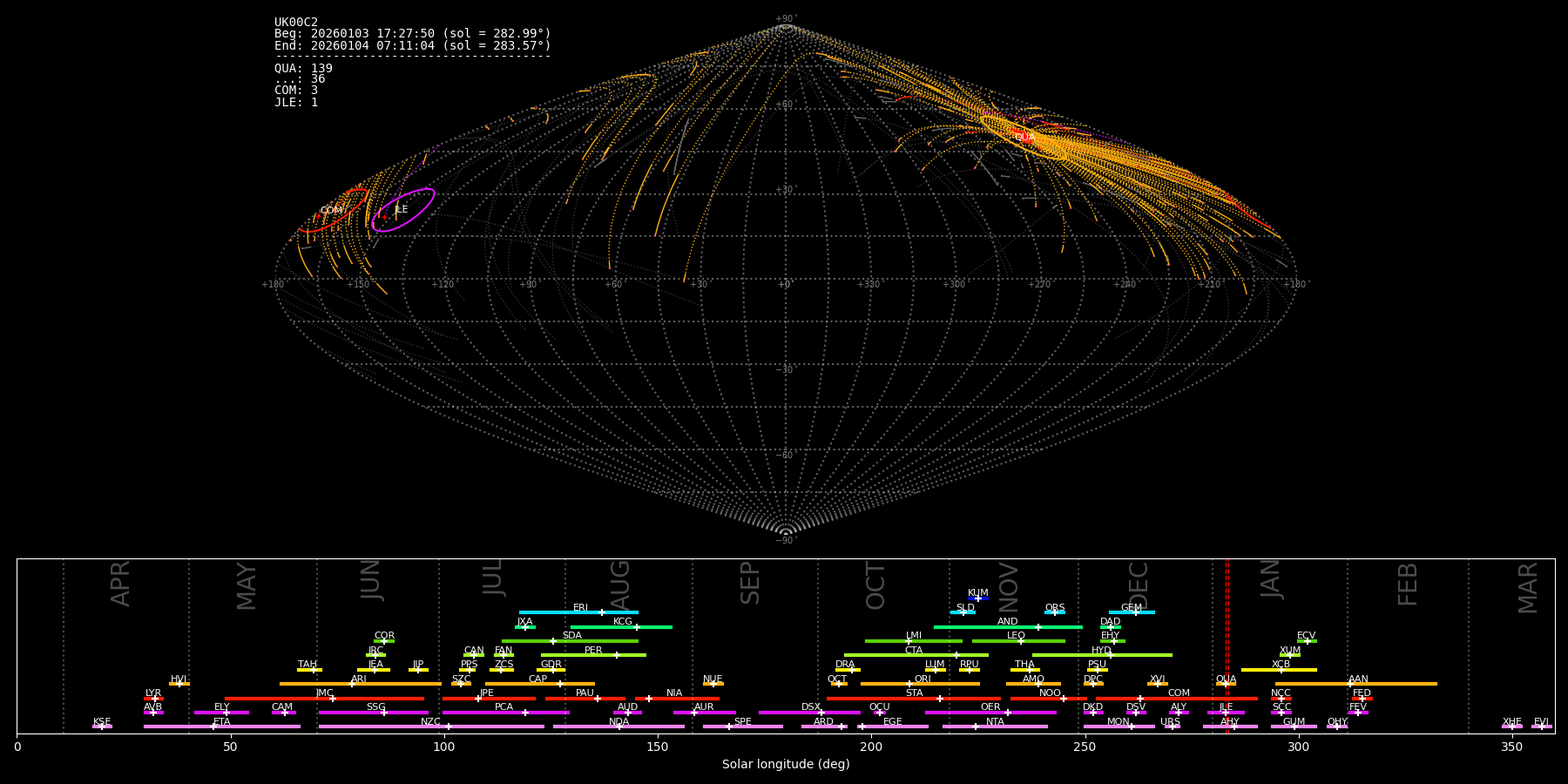The height and width of the screenshot is (784, 1568).
Task: Click the NDA shower bar
Action: coord(618,727)
